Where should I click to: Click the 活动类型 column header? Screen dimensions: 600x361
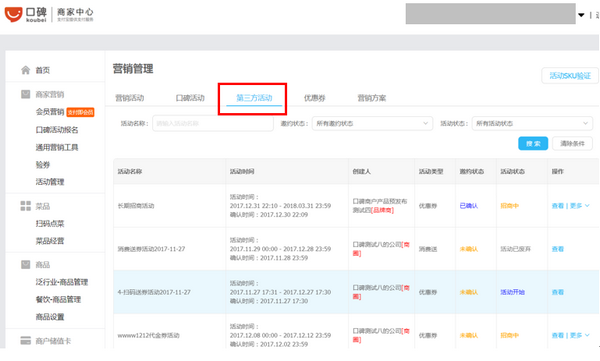431,172
